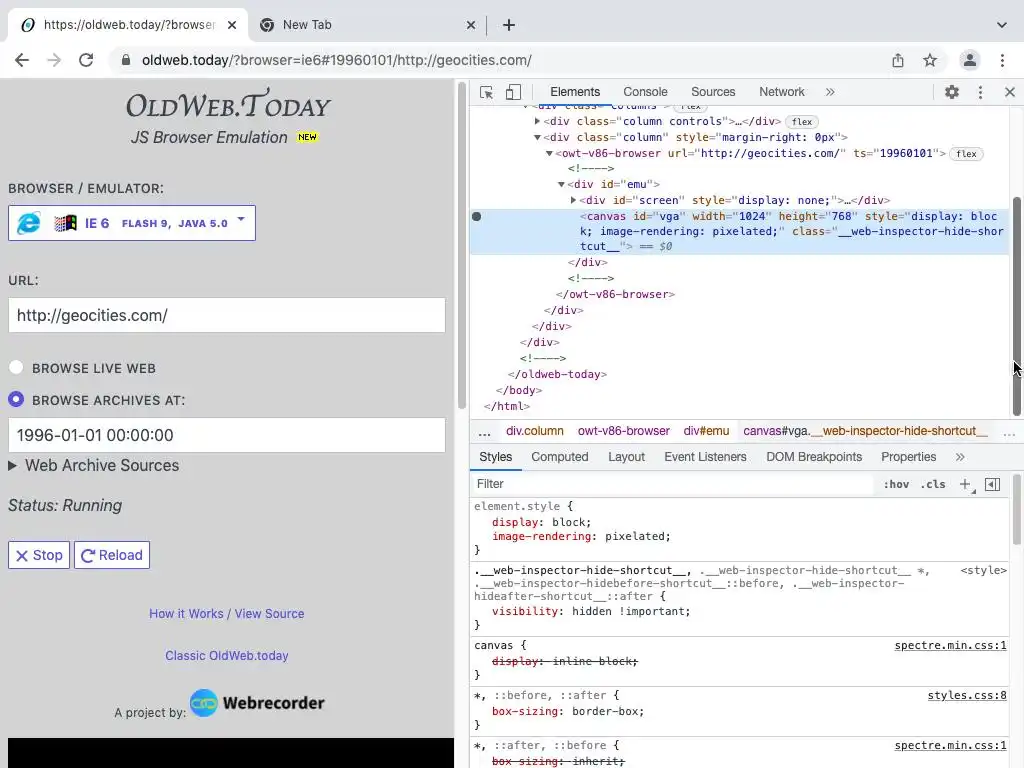Expand the div class column controls node
The height and width of the screenshot is (768, 1024).
537,121
